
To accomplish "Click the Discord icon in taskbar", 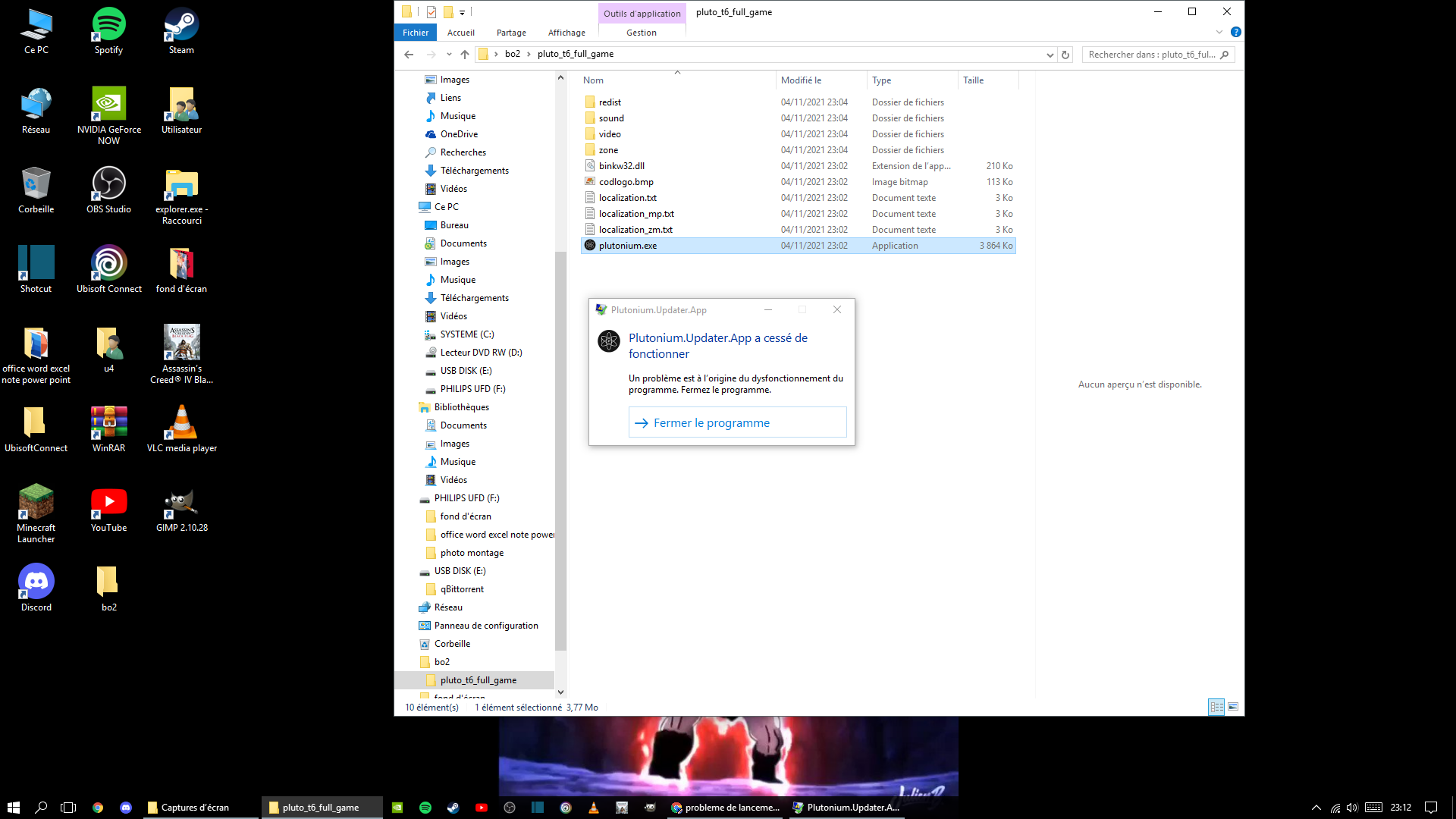I will pyautogui.click(x=126, y=808).
